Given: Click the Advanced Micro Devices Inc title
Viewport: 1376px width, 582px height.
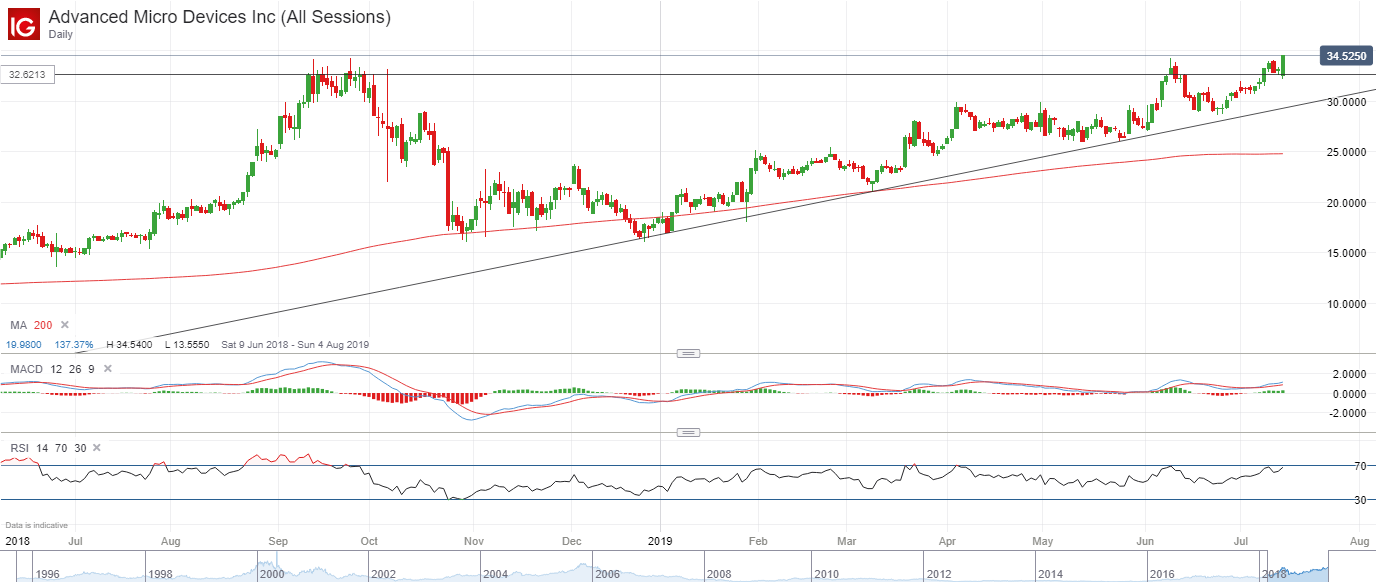Looking at the screenshot, I should pos(220,17).
